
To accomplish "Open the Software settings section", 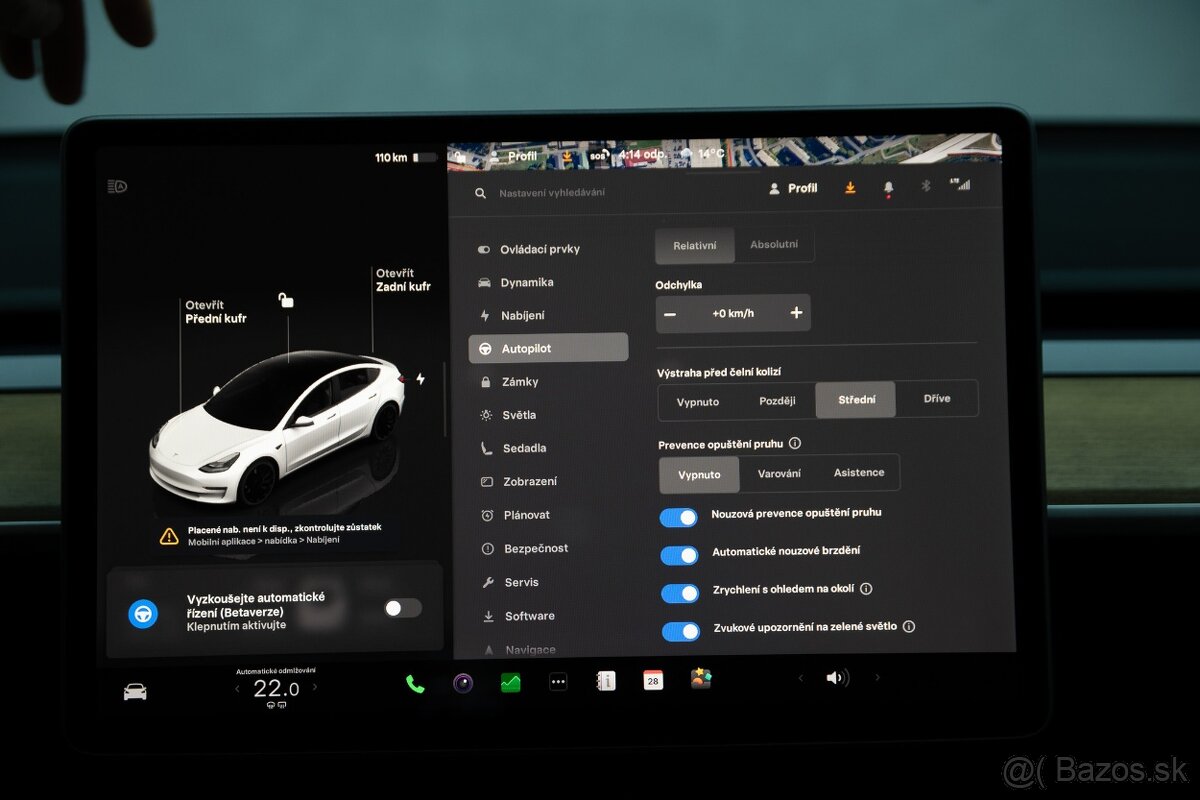I will tap(529, 616).
